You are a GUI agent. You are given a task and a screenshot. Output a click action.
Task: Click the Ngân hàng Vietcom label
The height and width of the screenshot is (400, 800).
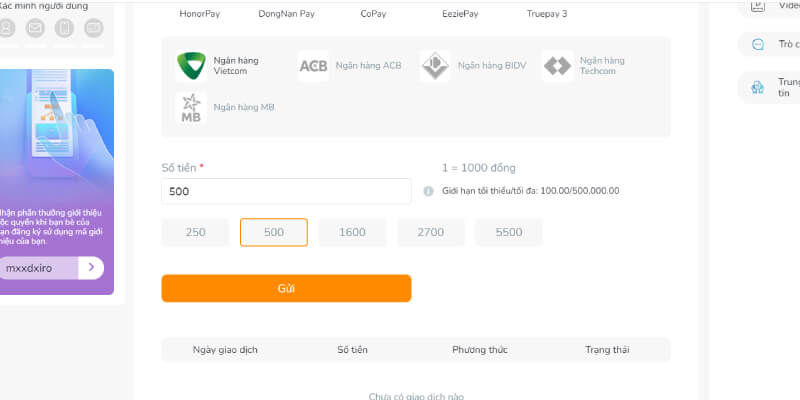pyautogui.click(x=236, y=66)
